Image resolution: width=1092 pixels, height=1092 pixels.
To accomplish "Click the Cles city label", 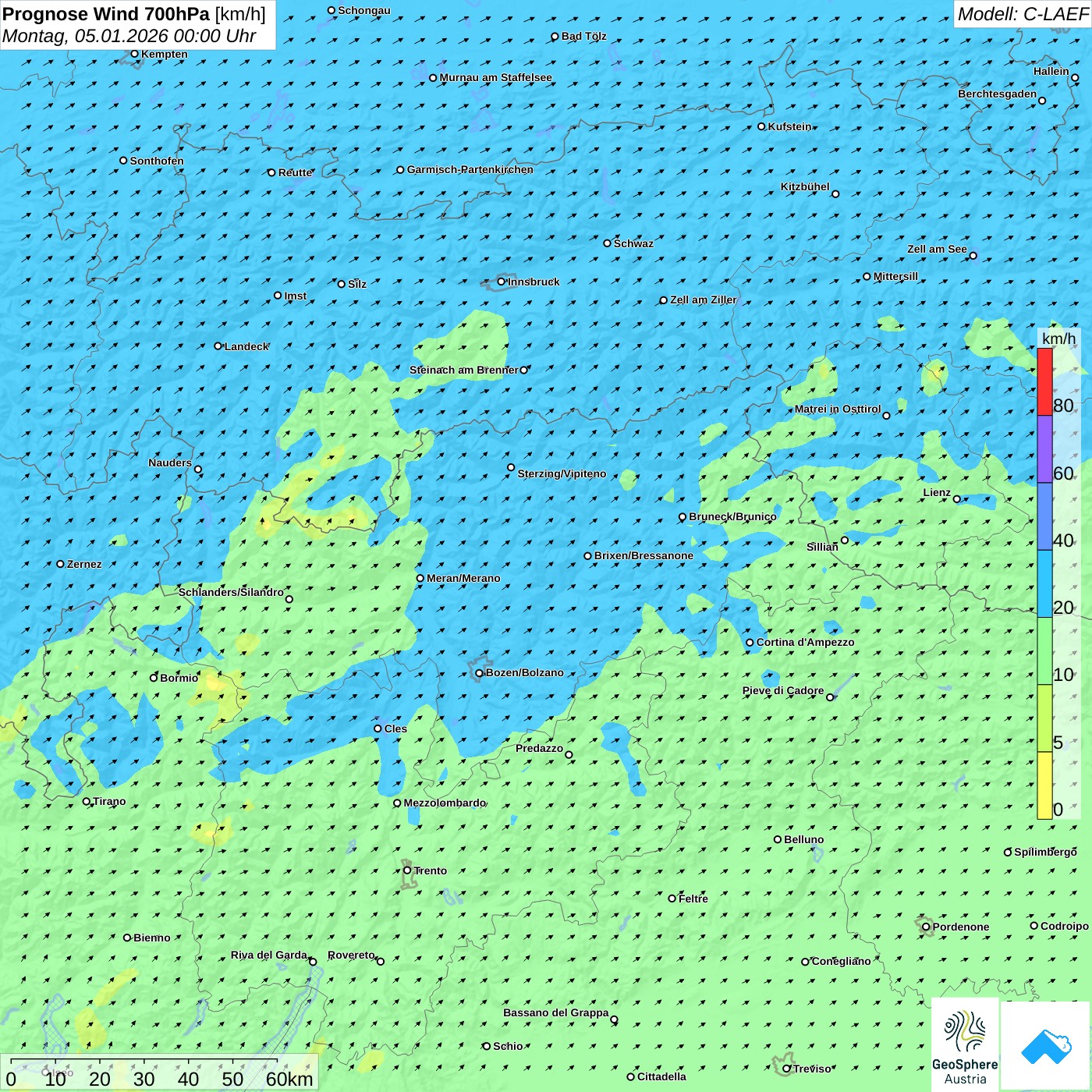I will pos(395,729).
